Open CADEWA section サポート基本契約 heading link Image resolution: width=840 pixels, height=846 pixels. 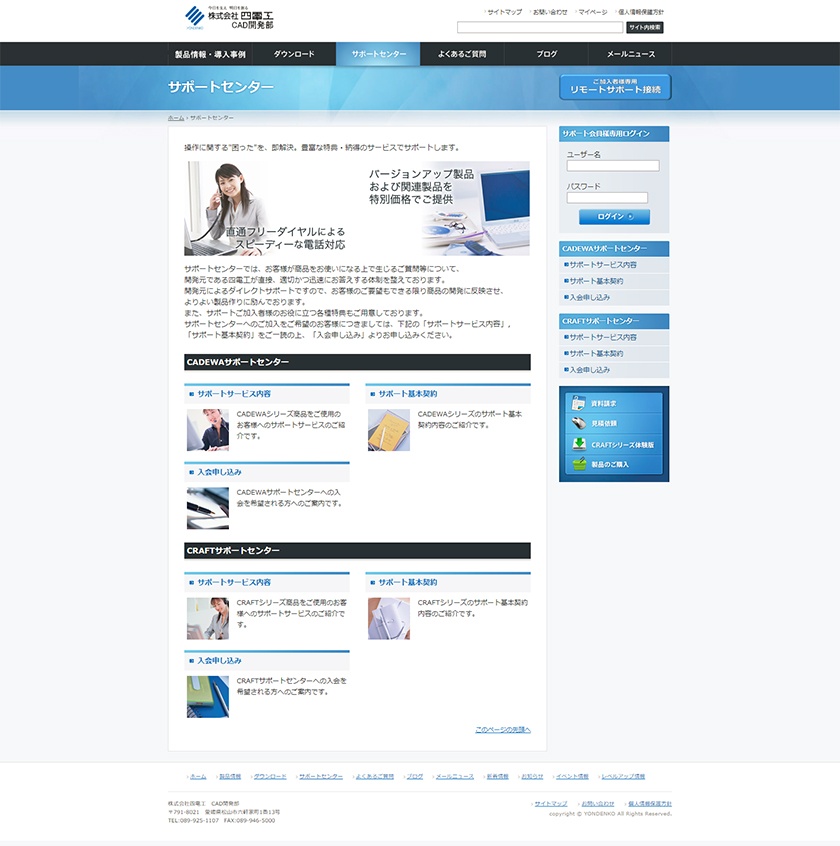pyautogui.click(x=407, y=394)
